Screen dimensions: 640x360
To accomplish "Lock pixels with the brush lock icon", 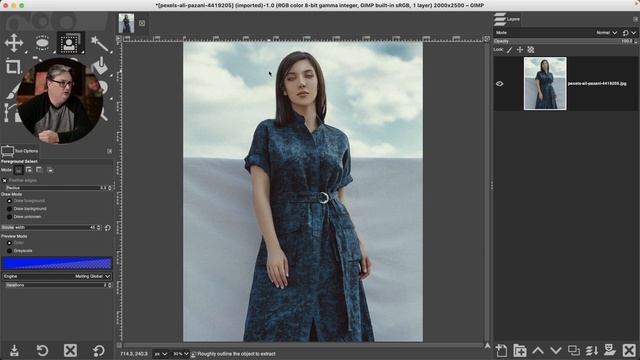I will point(509,50).
